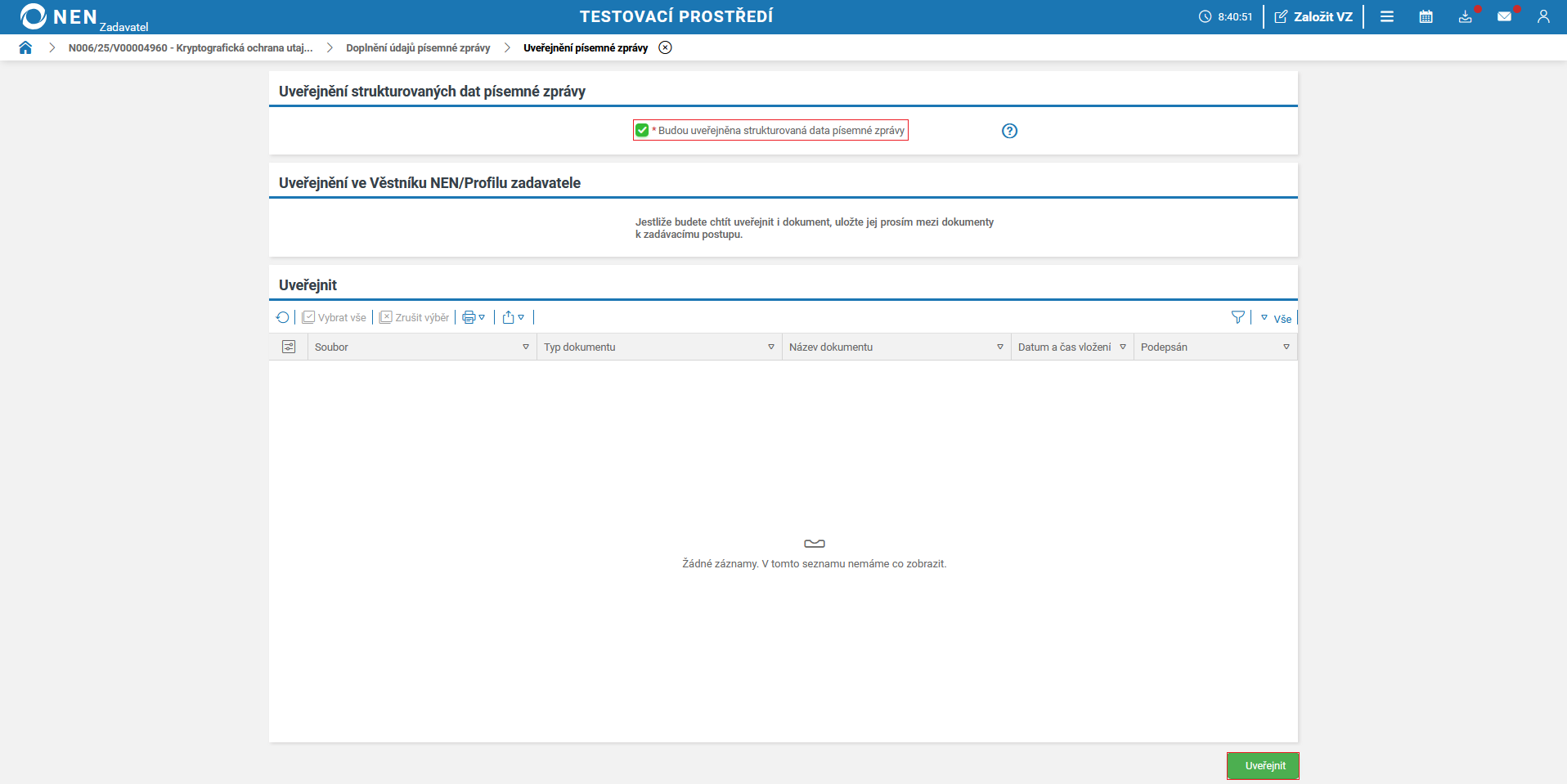Open help for structured data checkbox
Image resolution: width=1567 pixels, height=784 pixels.
click(1010, 131)
